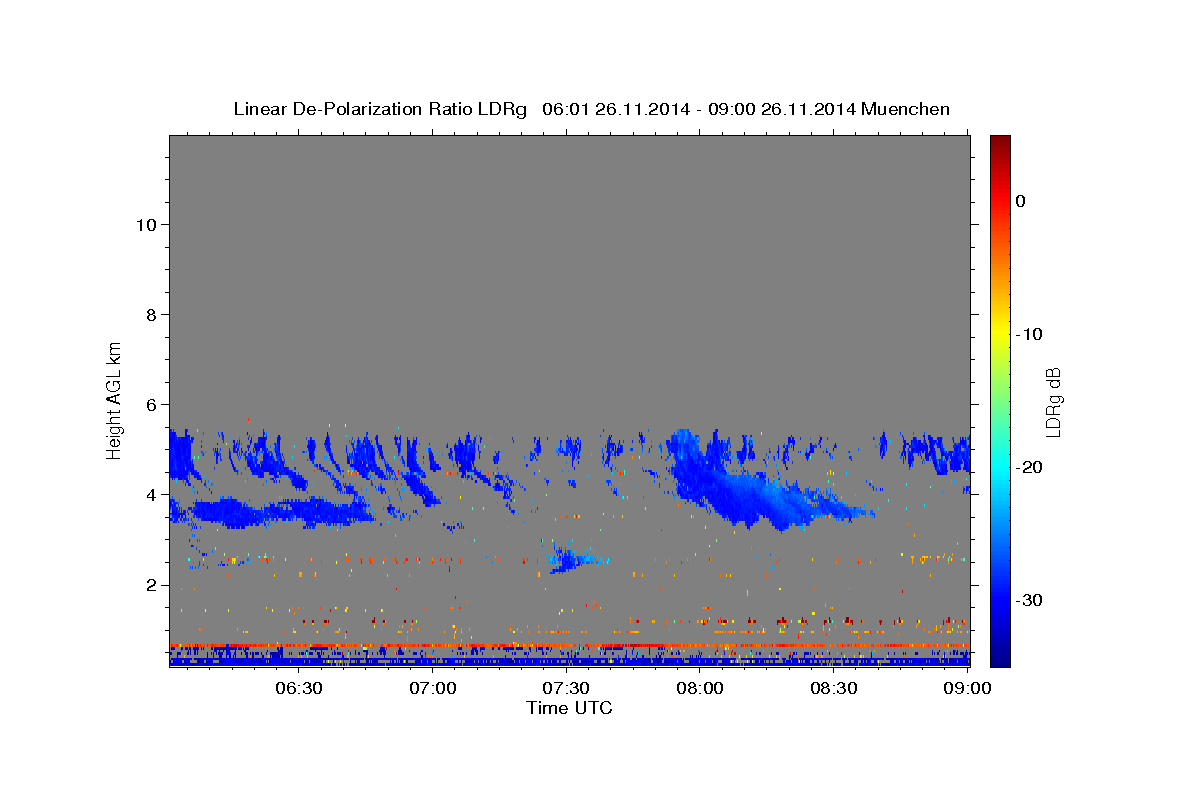This screenshot has width=1200, height=800.
Task: Click the small cyan cloud patch near 07:30
Action: tap(576, 560)
